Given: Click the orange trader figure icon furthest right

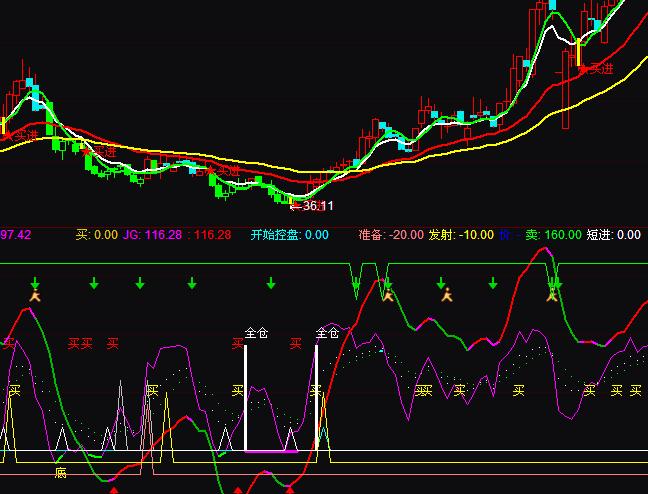Looking at the screenshot, I should [x=551, y=295].
